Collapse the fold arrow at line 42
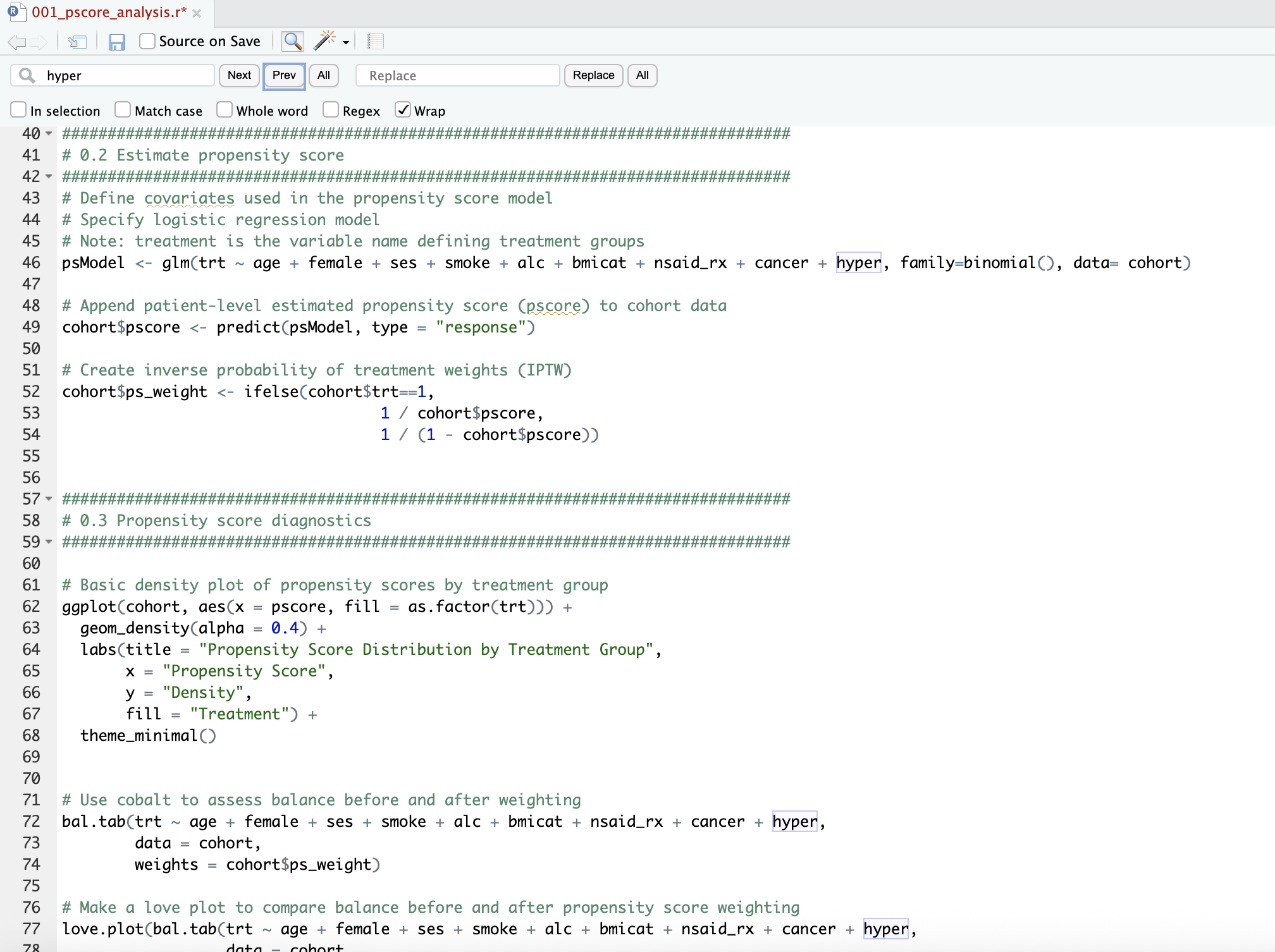The height and width of the screenshot is (952, 1275). pos(49,176)
